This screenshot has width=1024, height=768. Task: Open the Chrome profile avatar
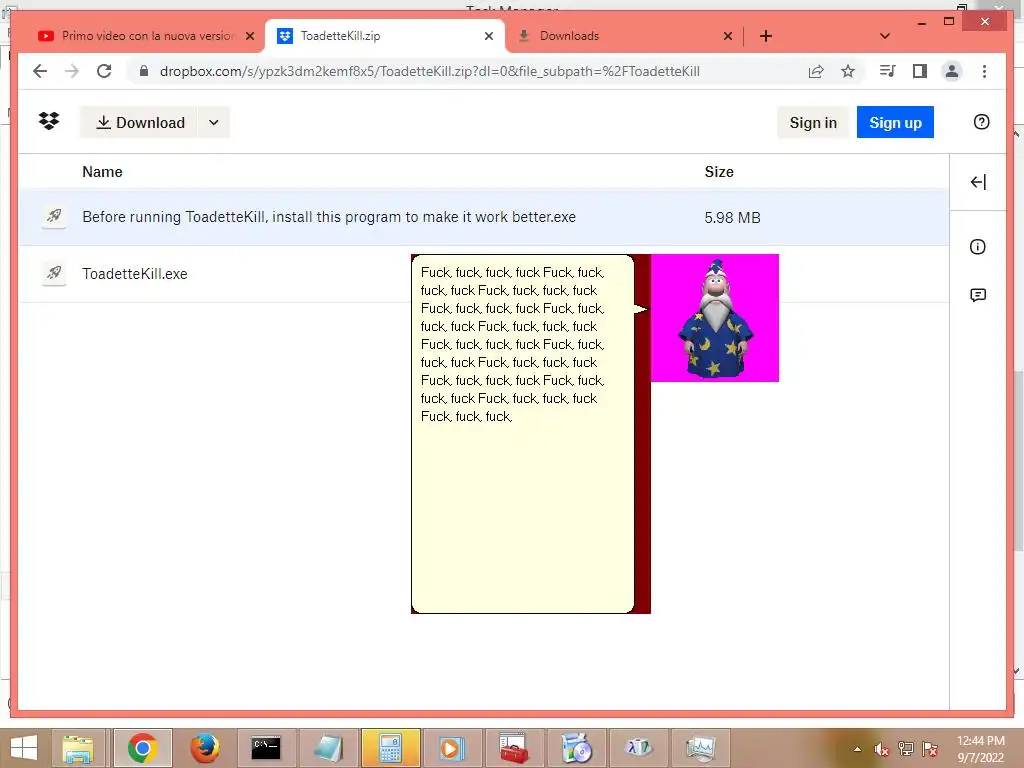click(952, 71)
